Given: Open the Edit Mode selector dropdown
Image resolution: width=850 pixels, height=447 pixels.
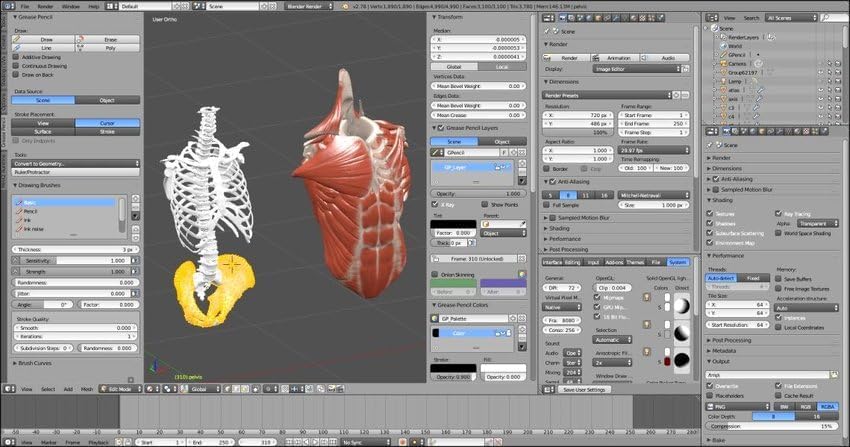Looking at the screenshot, I should 121,389.
